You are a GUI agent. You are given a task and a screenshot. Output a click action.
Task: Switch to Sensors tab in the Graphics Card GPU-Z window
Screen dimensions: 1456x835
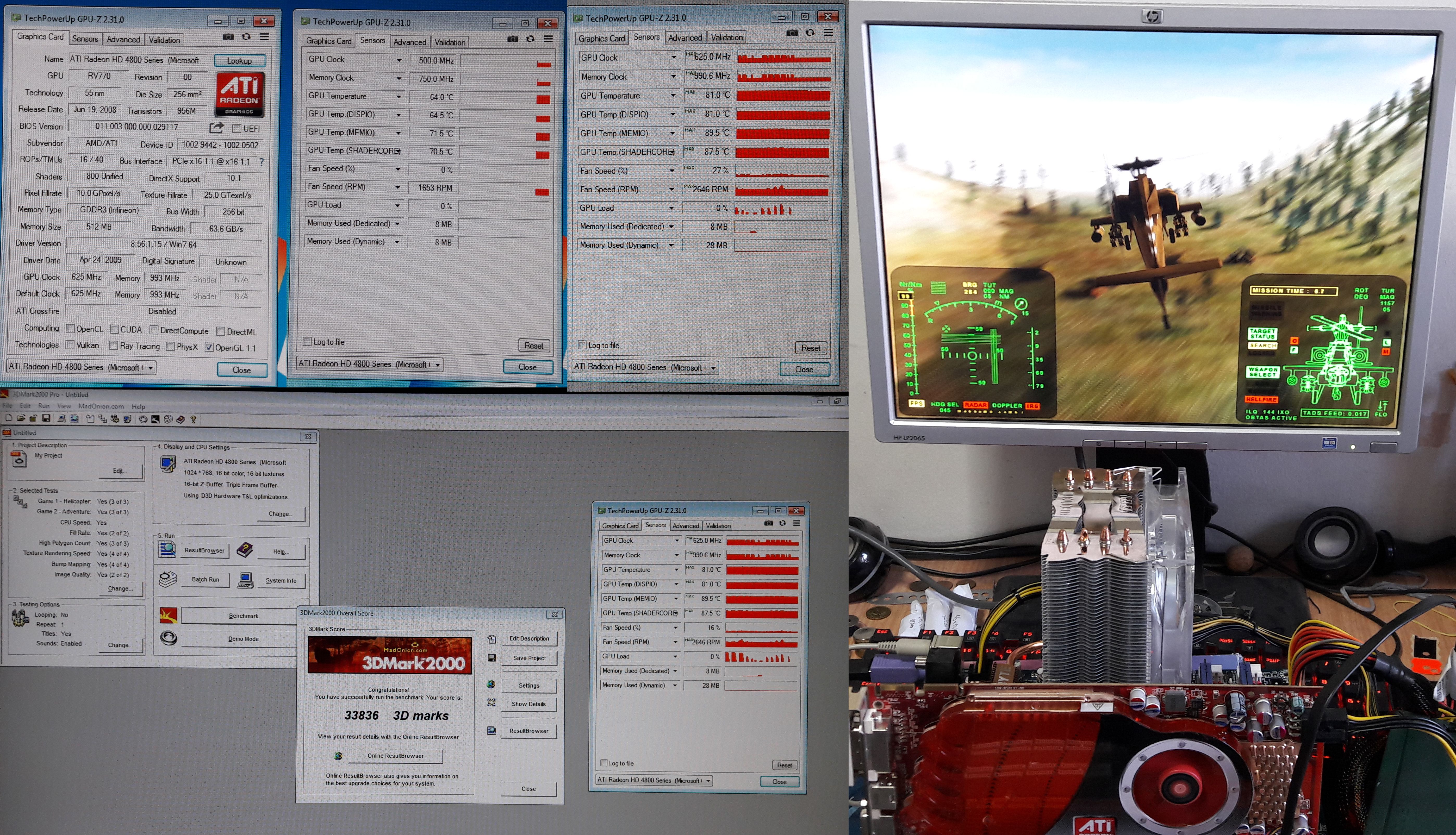pos(85,39)
